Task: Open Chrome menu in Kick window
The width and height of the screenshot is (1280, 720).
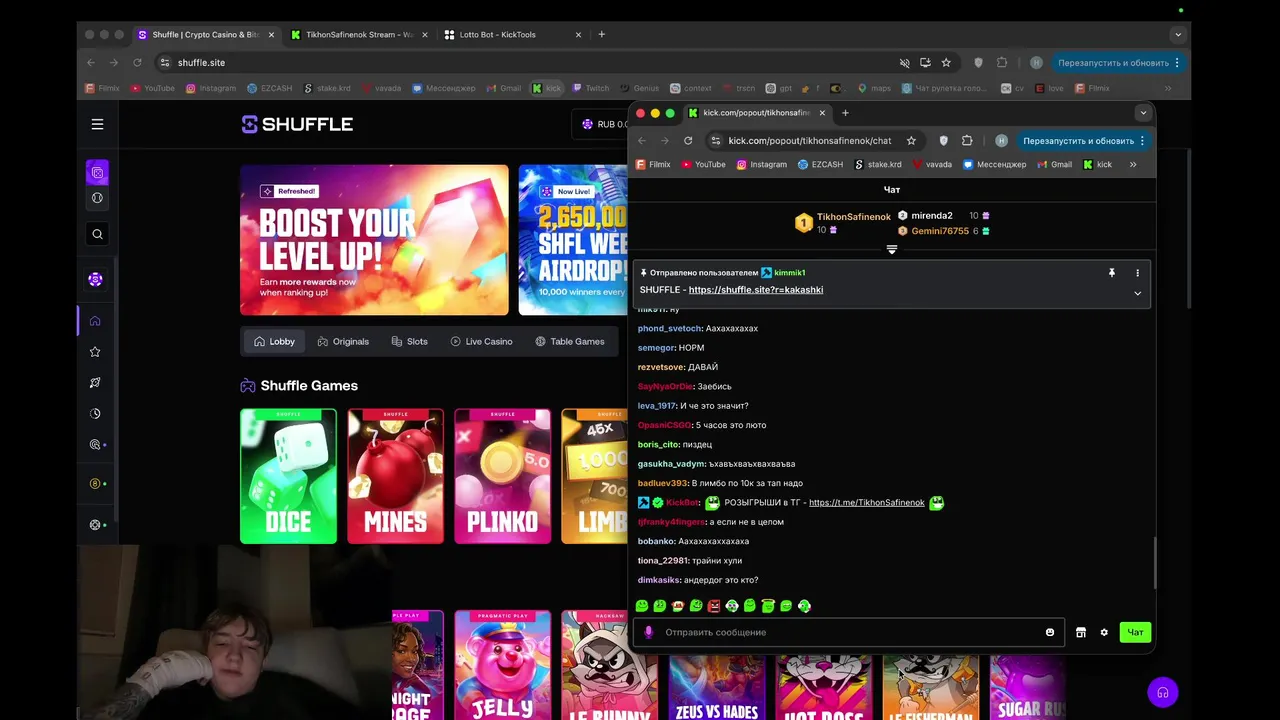Action: (1142, 141)
